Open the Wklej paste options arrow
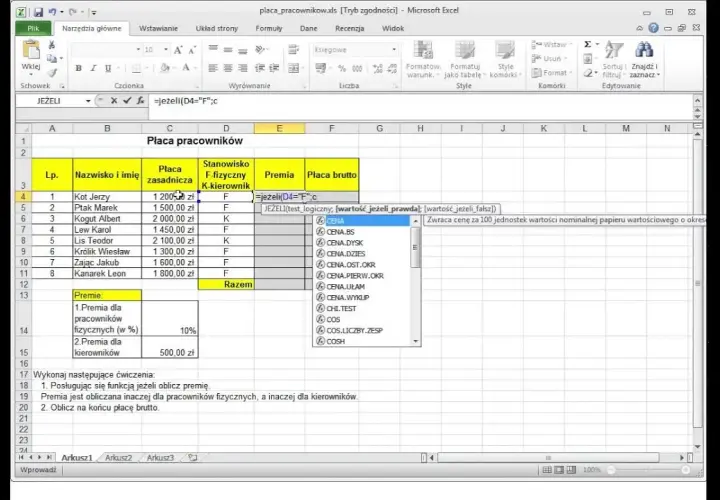The height and width of the screenshot is (500, 720). [x=31, y=73]
